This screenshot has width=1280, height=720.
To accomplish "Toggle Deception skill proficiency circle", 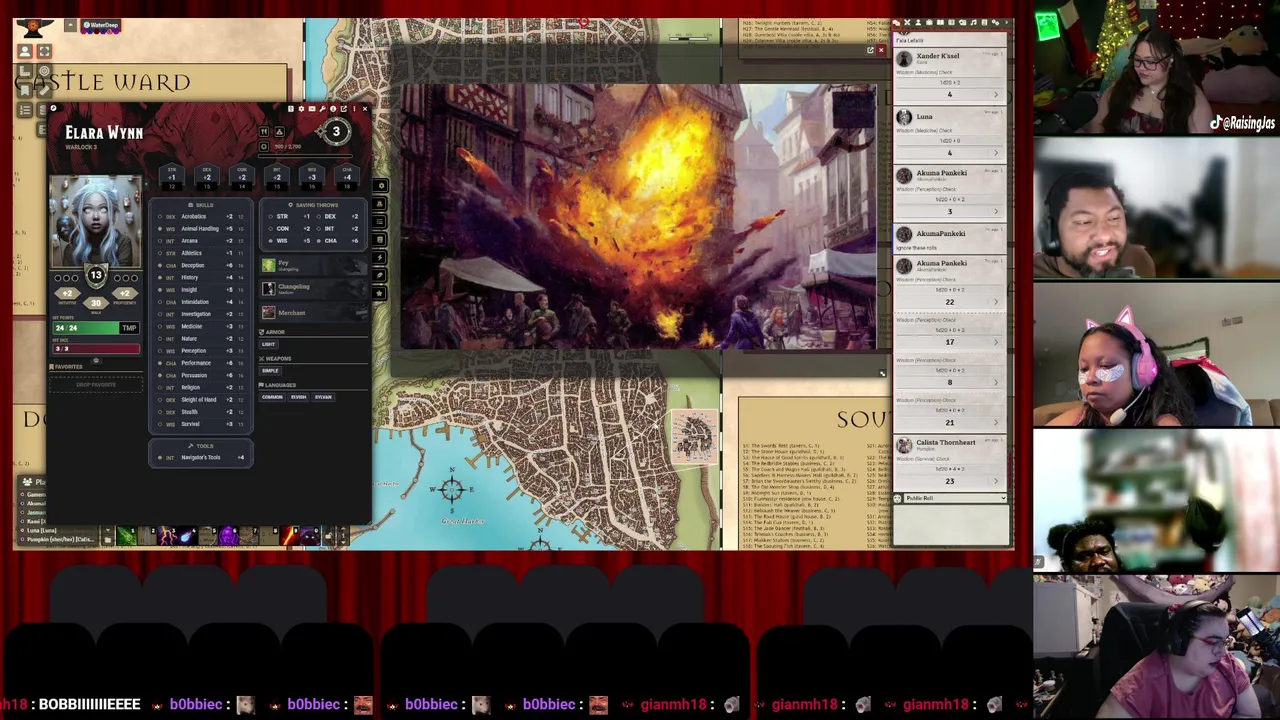I will pyautogui.click(x=160, y=265).
